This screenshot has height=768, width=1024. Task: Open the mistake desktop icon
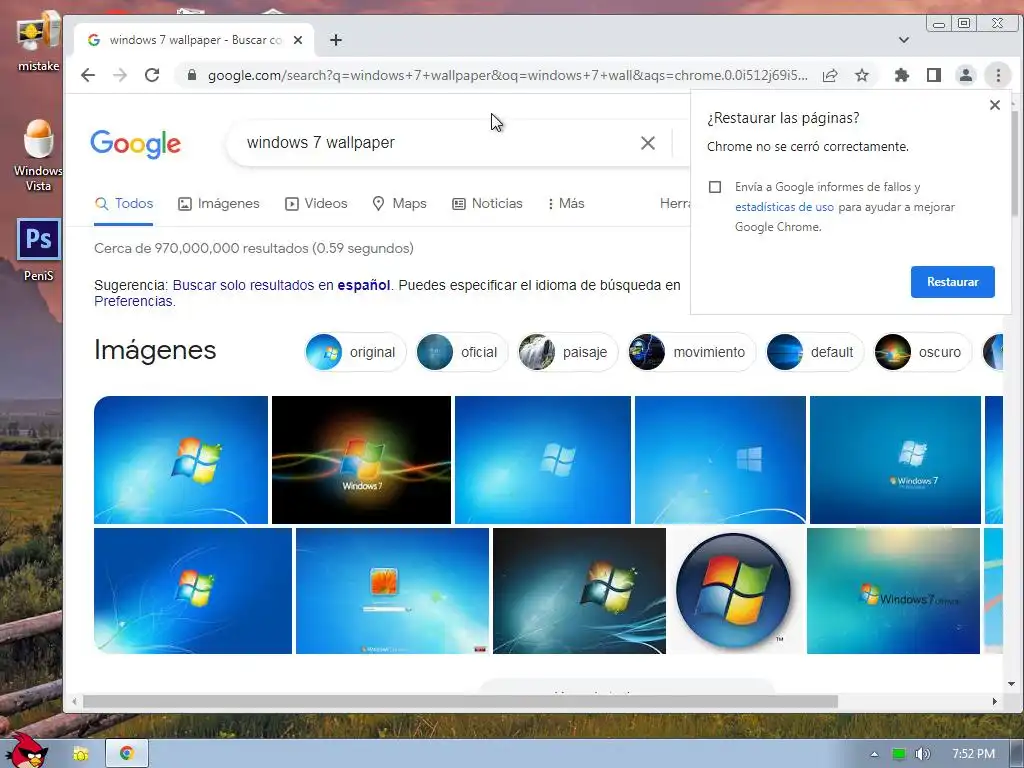point(39,40)
